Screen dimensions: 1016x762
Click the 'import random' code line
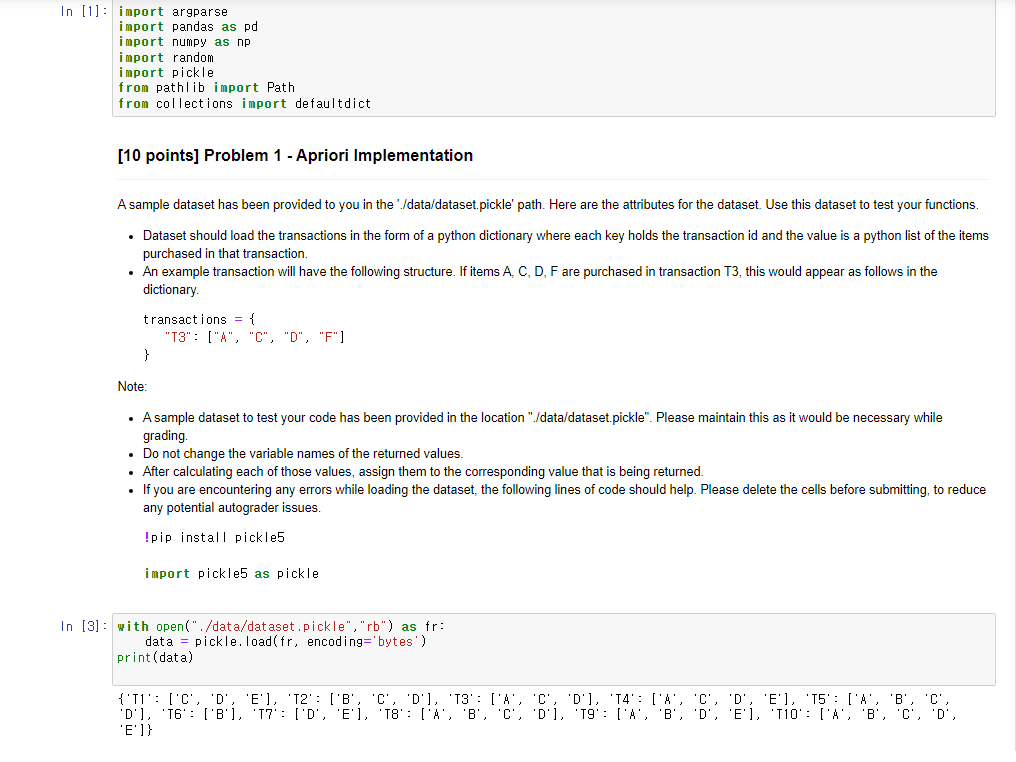(166, 58)
